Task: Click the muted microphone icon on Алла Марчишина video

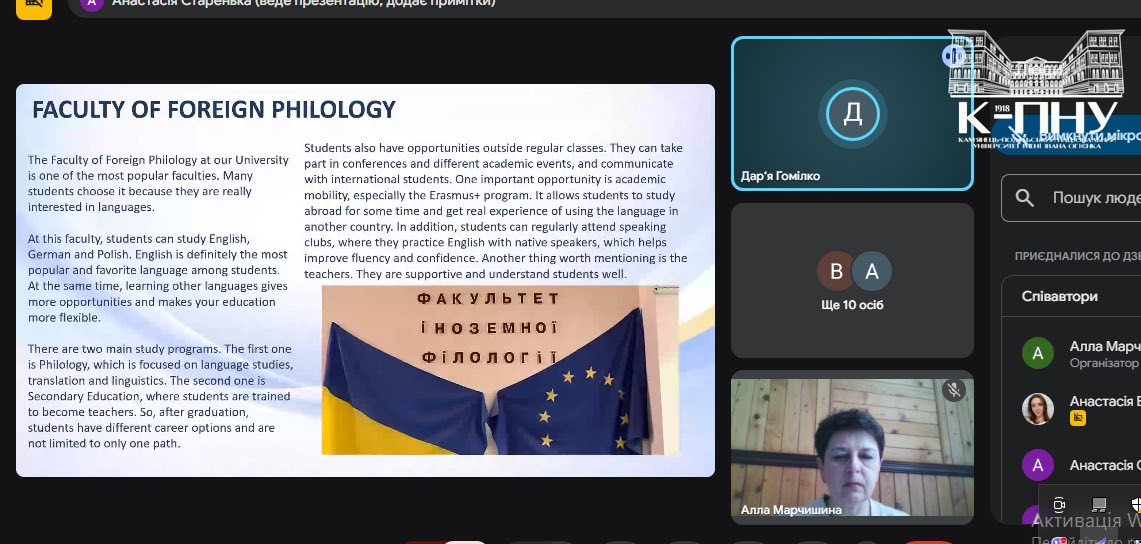Action: pos(953,390)
